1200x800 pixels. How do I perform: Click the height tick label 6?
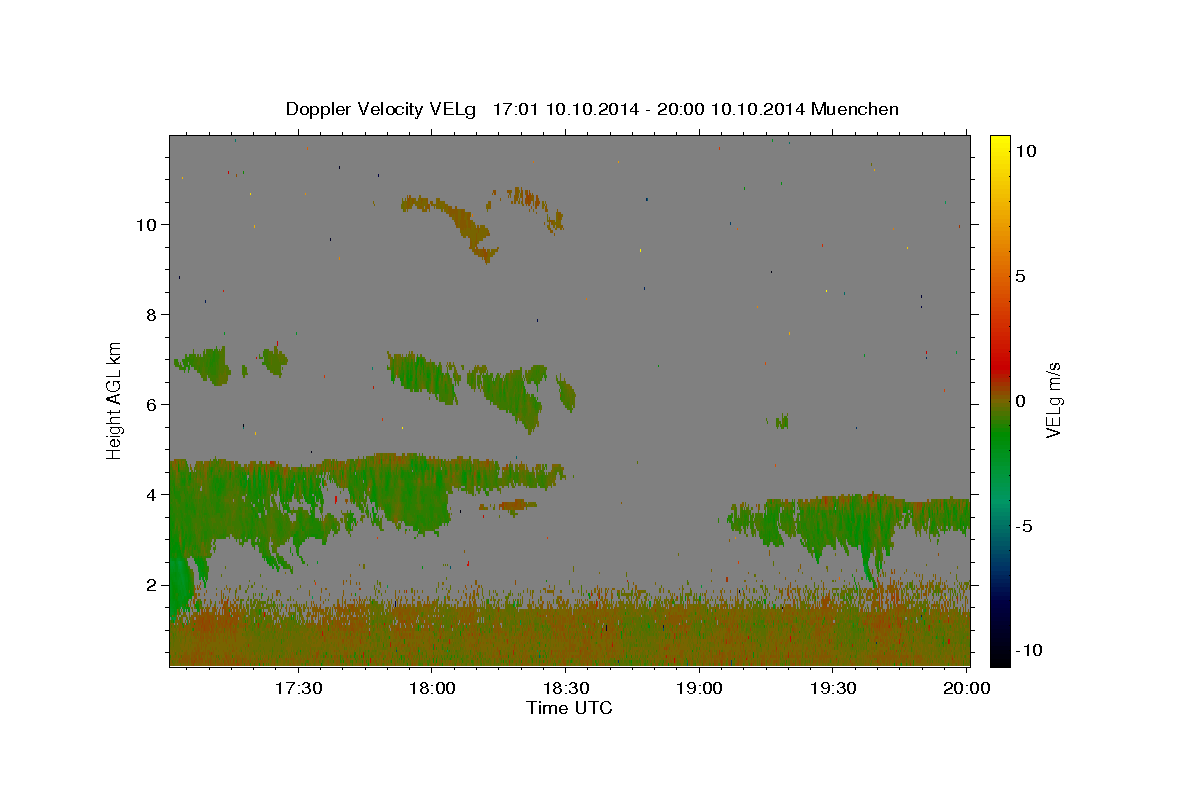pos(152,404)
